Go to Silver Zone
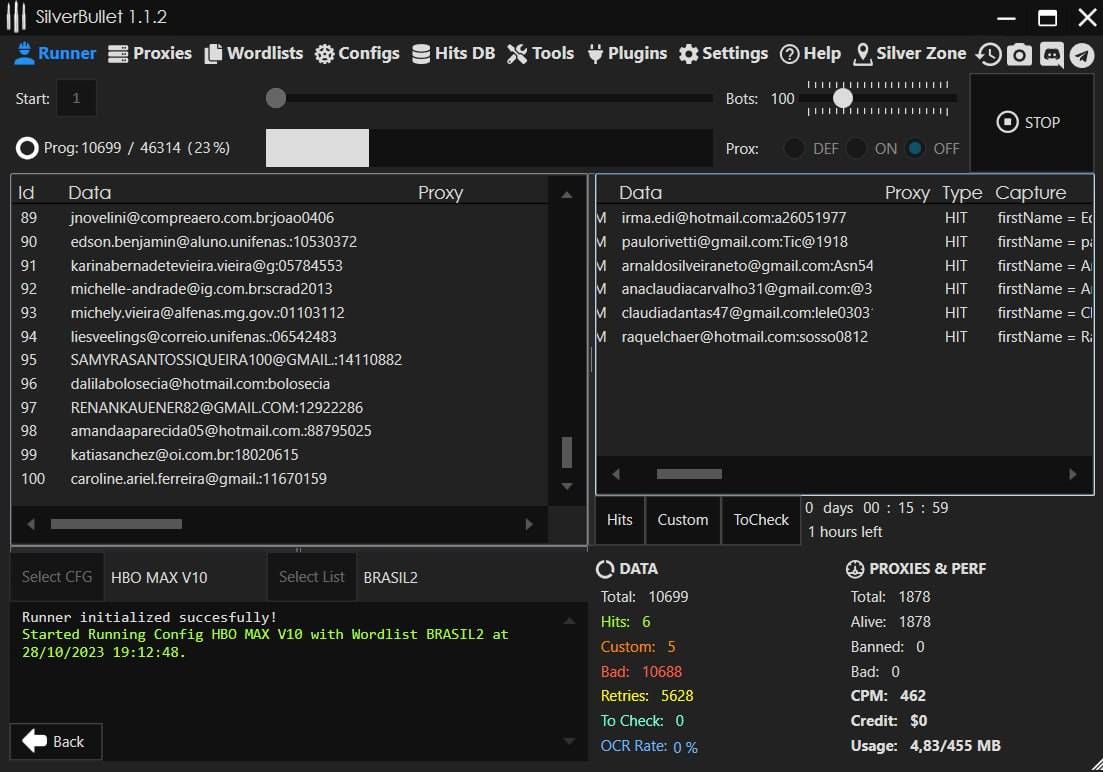 [x=910, y=54]
